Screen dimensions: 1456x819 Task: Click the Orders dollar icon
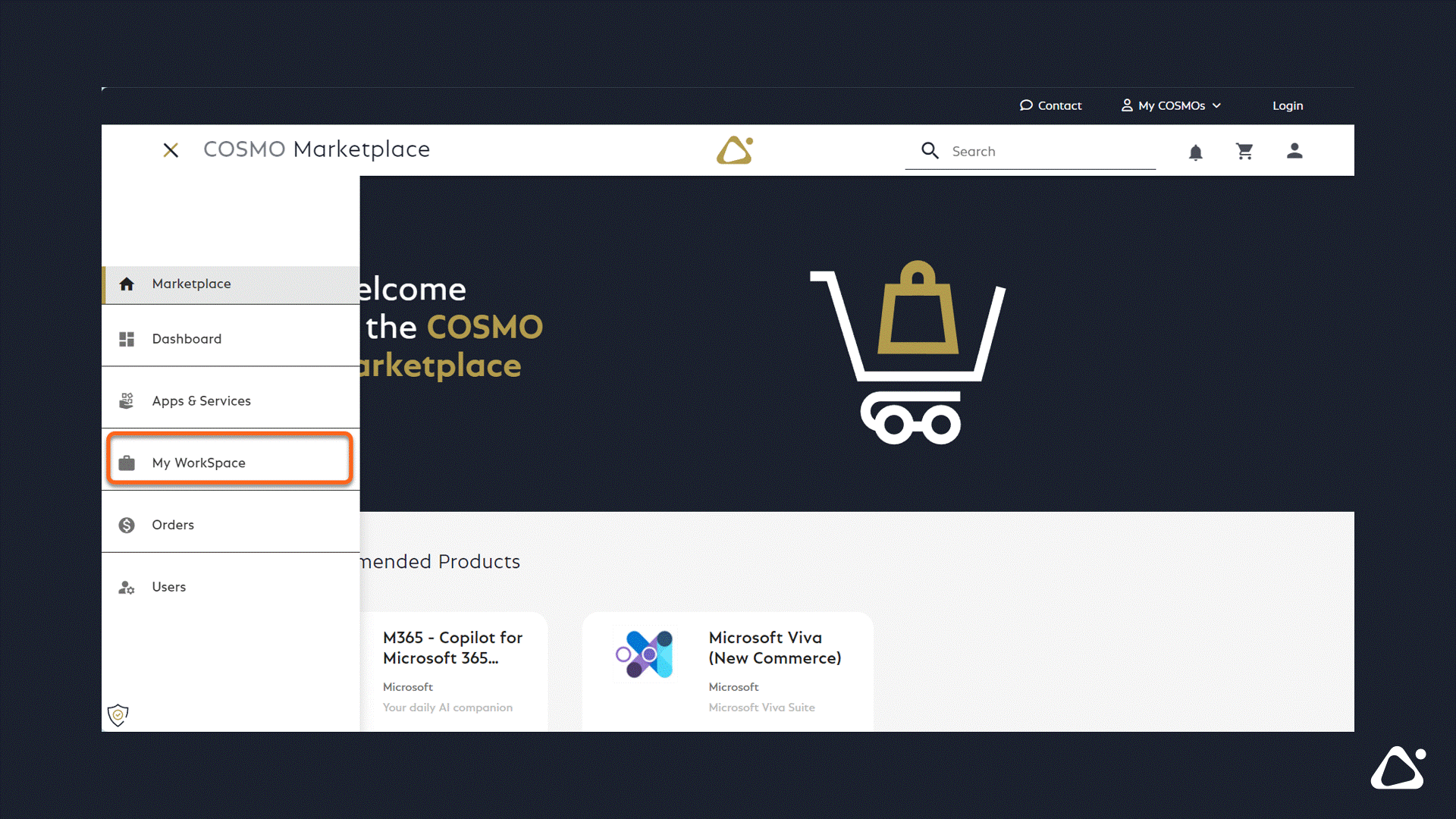tap(127, 525)
